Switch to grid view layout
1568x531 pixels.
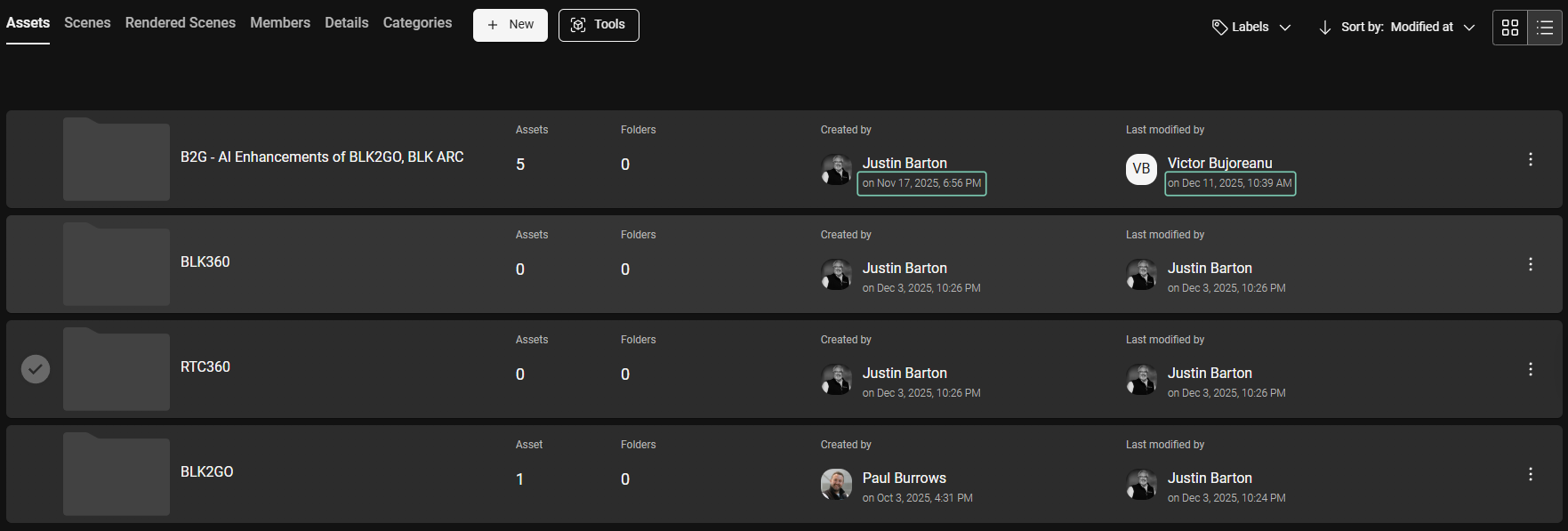[1509, 28]
